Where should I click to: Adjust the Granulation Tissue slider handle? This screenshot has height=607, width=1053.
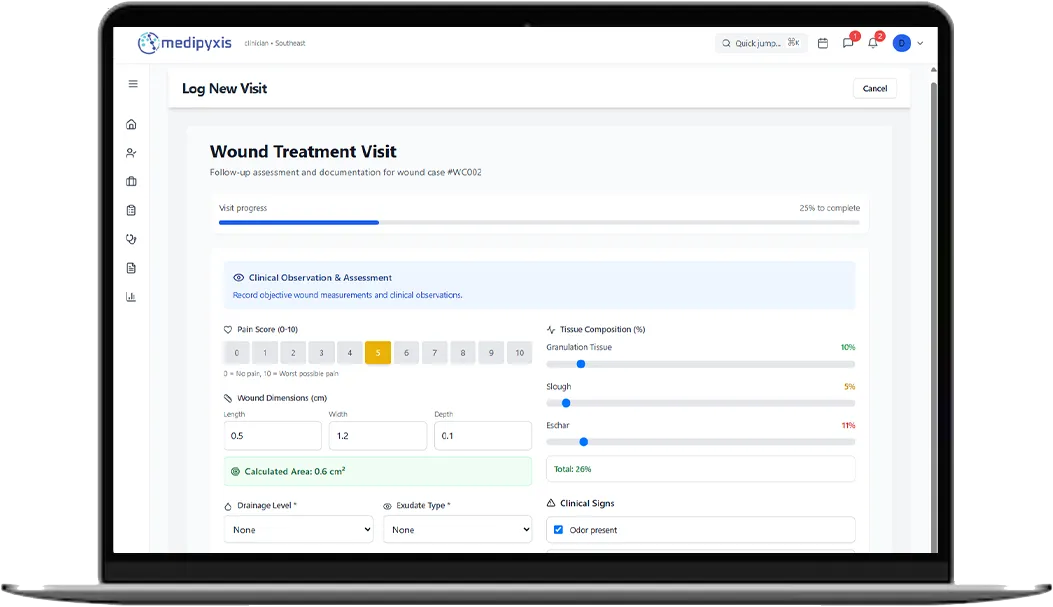tap(581, 364)
